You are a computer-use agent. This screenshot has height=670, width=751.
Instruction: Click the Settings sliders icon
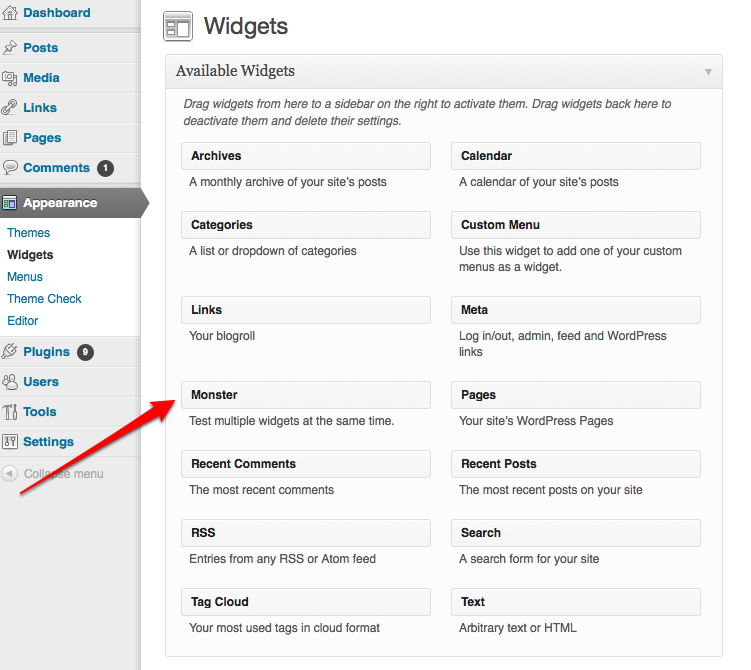click(x=10, y=442)
